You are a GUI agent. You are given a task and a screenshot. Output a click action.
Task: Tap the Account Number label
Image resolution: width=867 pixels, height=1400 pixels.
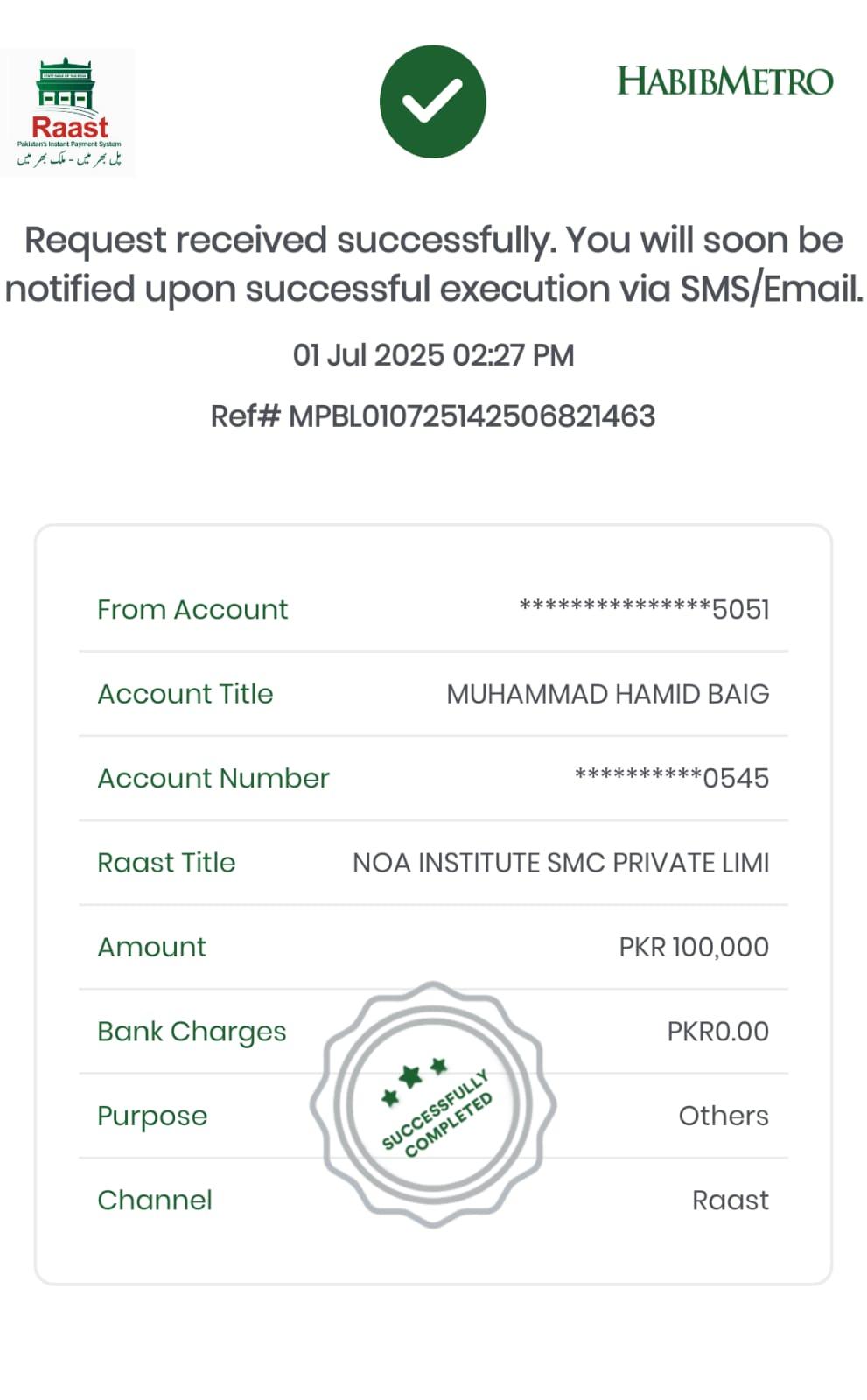point(213,778)
